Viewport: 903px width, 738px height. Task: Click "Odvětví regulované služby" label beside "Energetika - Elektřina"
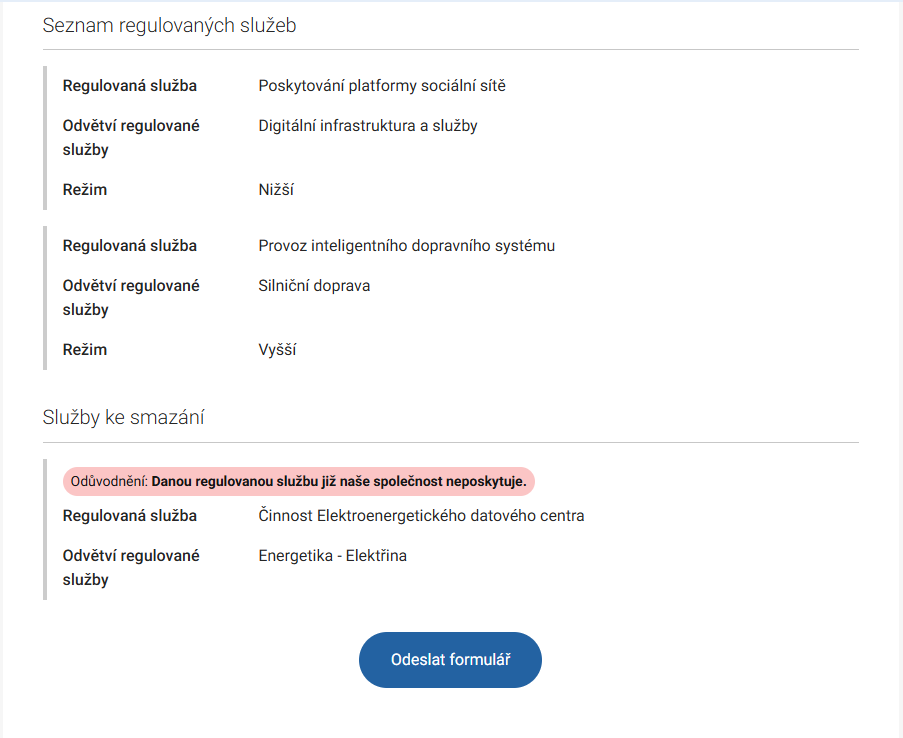tap(131, 568)
